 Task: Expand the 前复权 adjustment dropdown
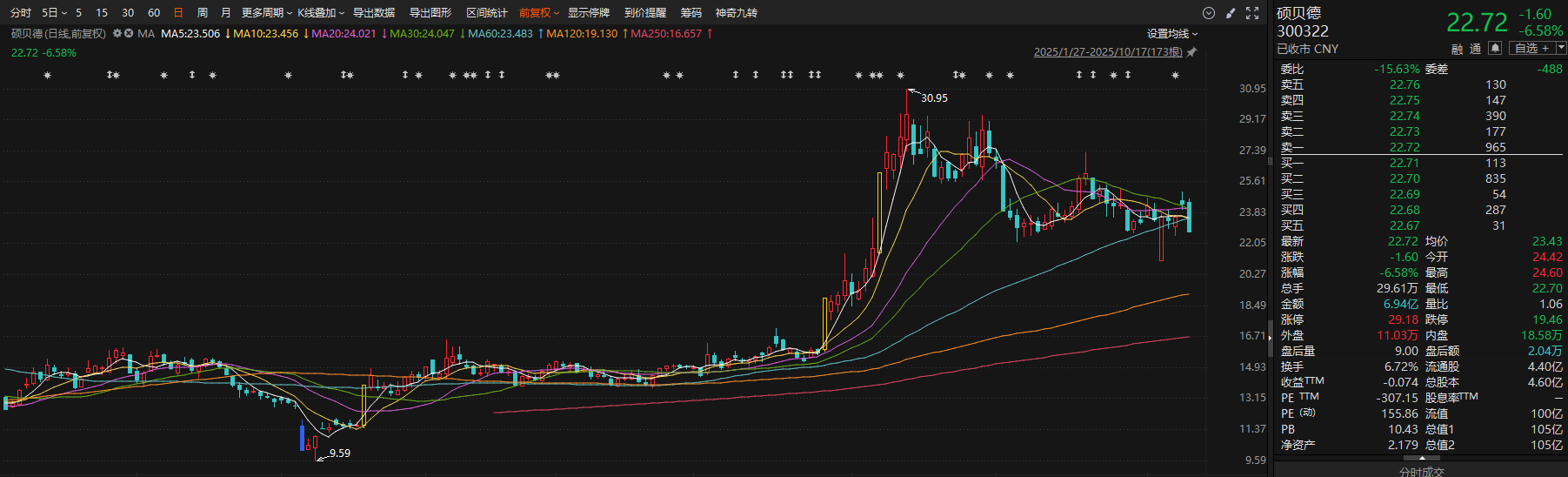539,13
